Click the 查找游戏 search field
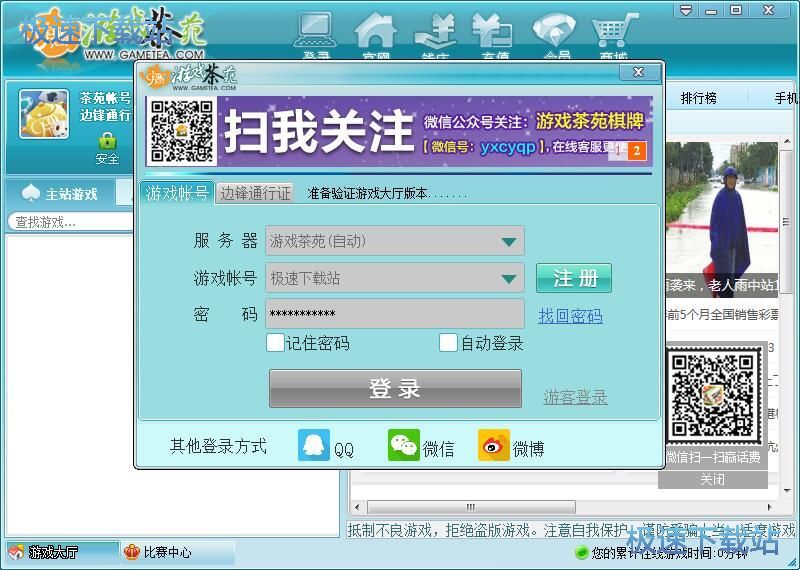This screenshot has width=800, height=570. point(70,222)
